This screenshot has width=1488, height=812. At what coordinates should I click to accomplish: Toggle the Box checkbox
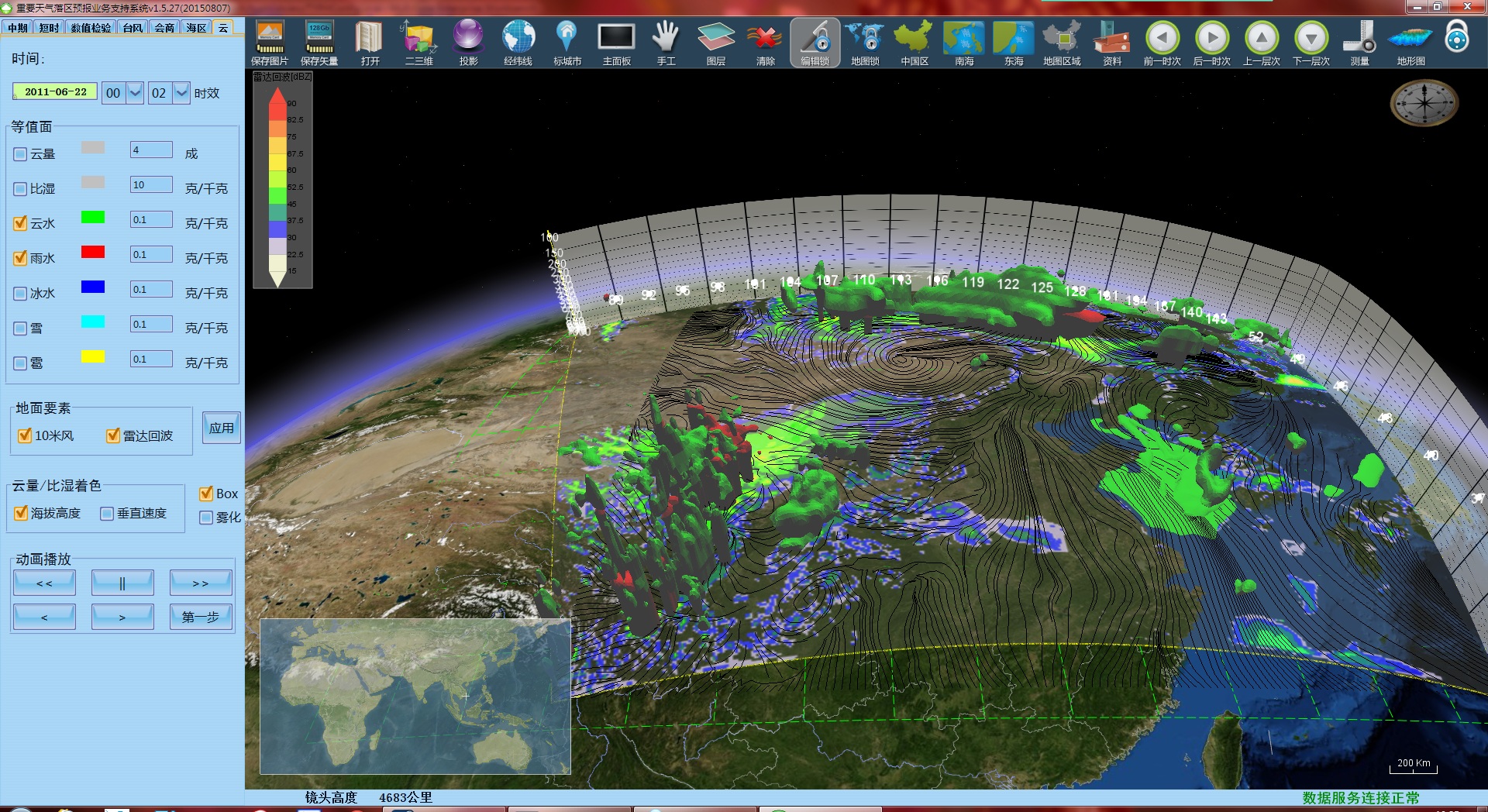point(206,494)
